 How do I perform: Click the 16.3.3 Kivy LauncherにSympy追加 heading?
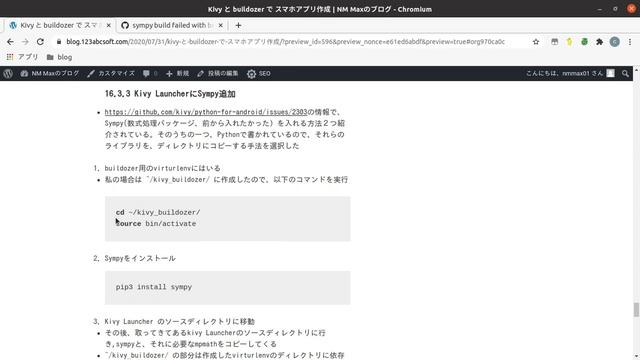click(170, 94)
